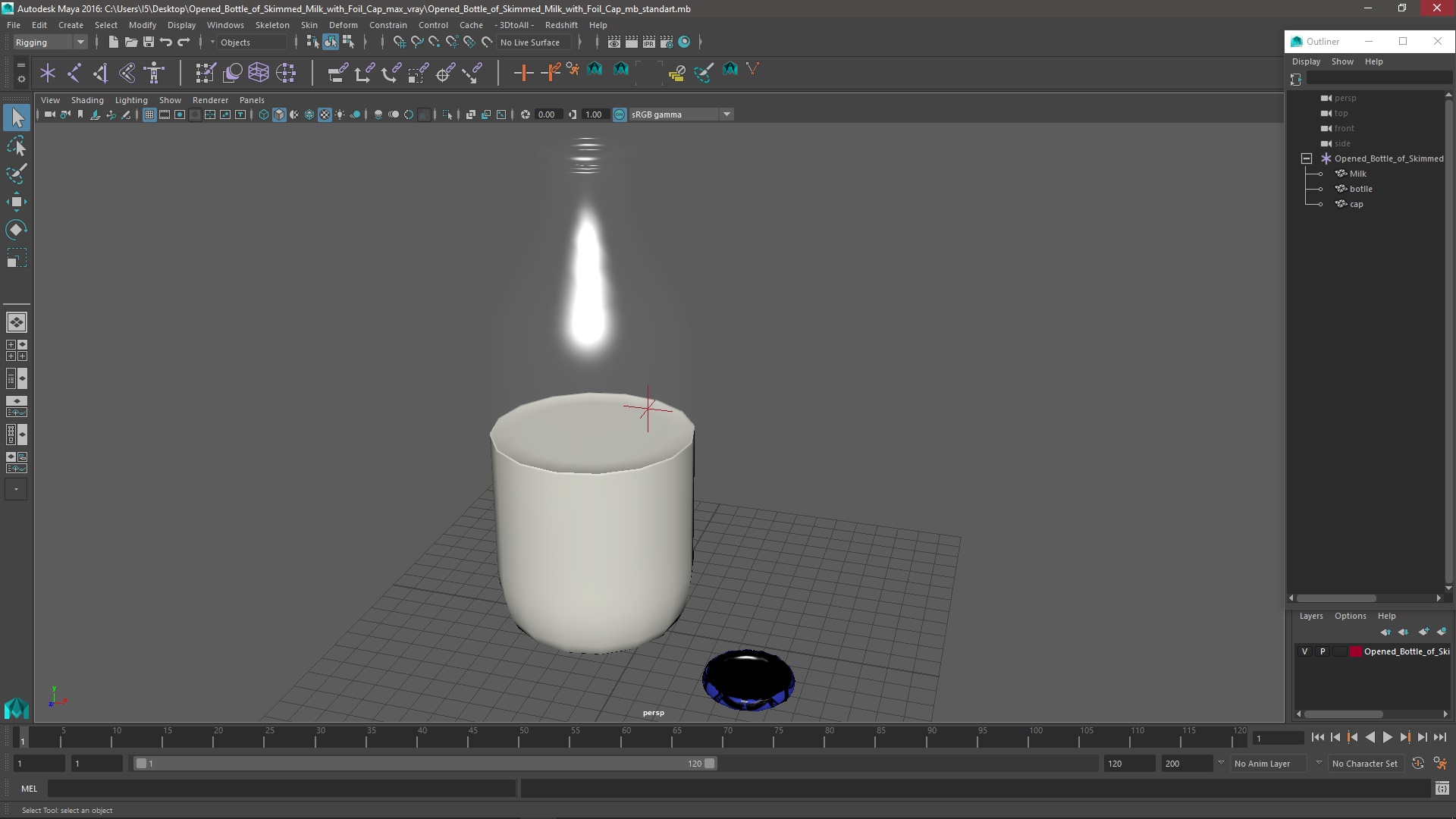
Task: Open the viewport Lighting menu
Action: pyautogui.click(x=131, y=100)
